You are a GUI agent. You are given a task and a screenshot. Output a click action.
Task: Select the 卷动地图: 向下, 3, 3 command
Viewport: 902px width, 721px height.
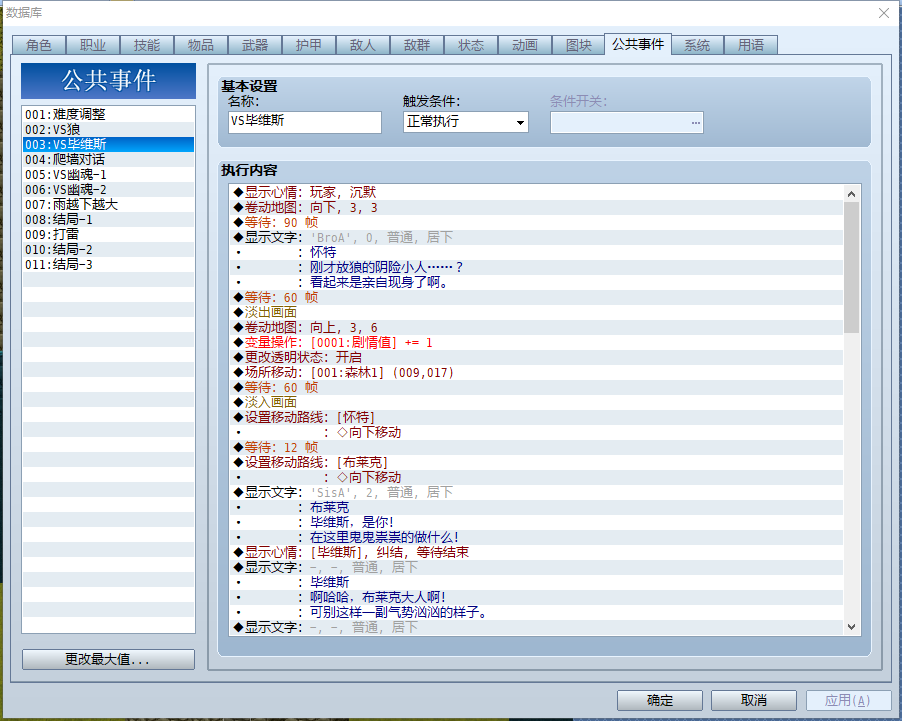point(536,207)
